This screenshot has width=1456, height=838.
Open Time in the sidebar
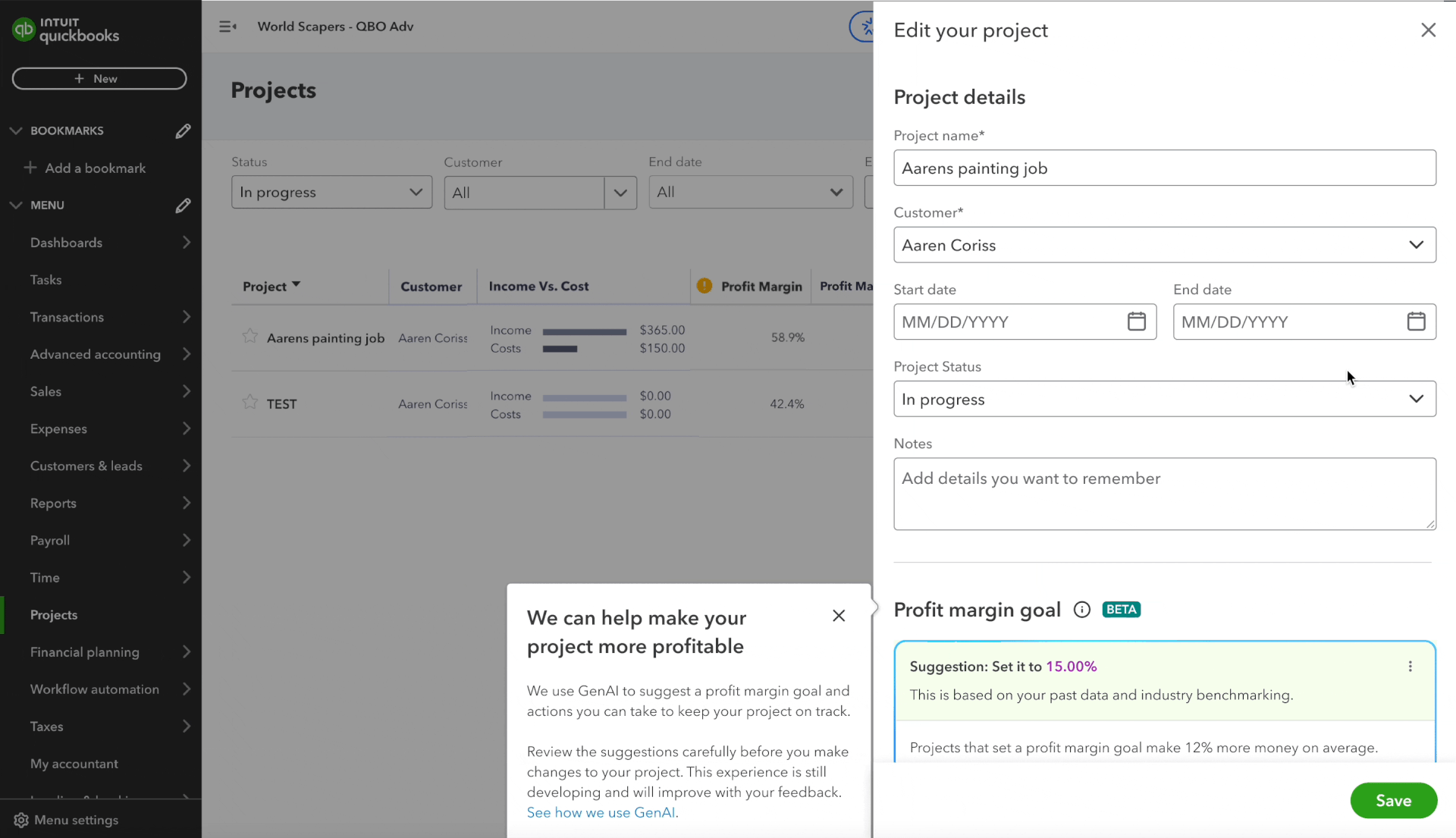45,578
